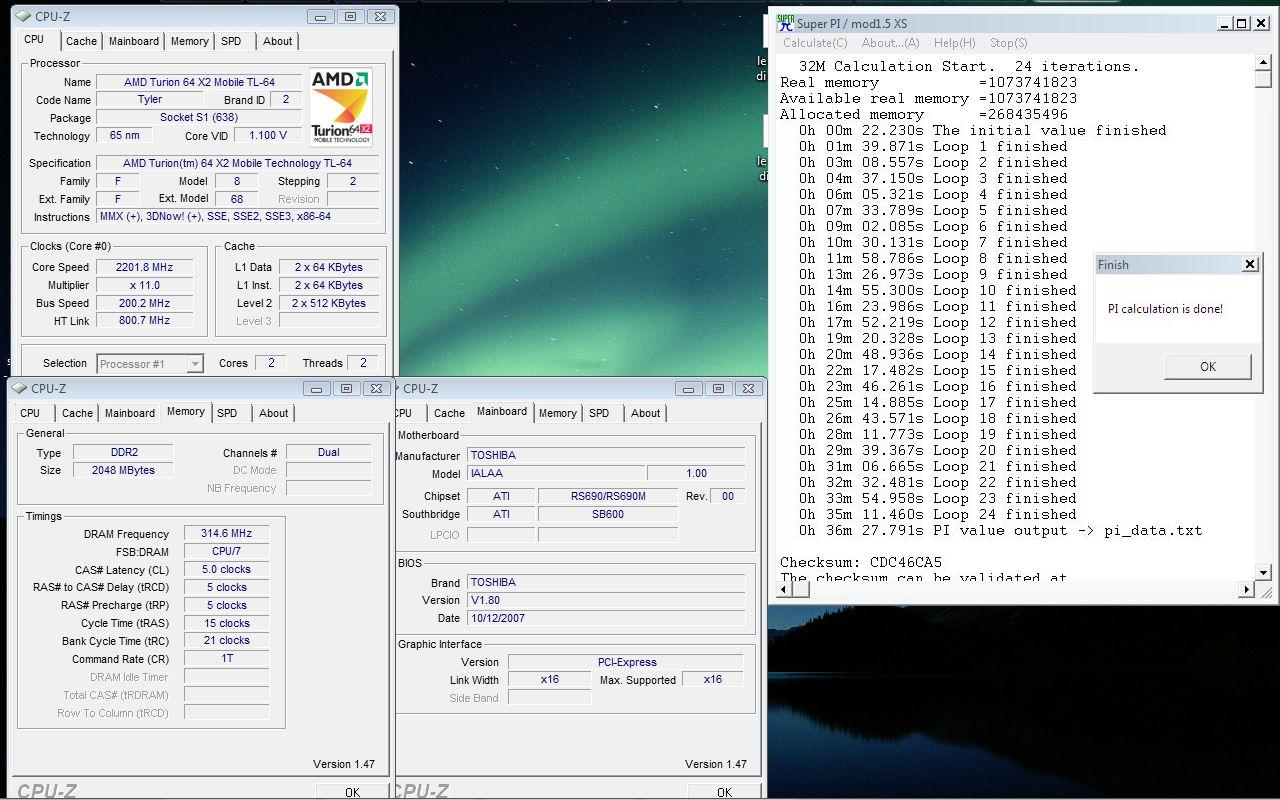
Task: Click the Code Name Tyler field
Action: 150,100
